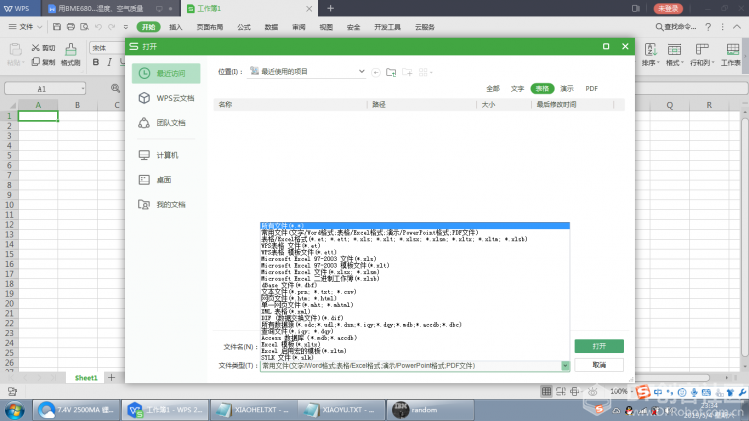Click the green 打开 button
This screenshot has height=421, width=749.
pyautogui.click(x=599, y=346)
